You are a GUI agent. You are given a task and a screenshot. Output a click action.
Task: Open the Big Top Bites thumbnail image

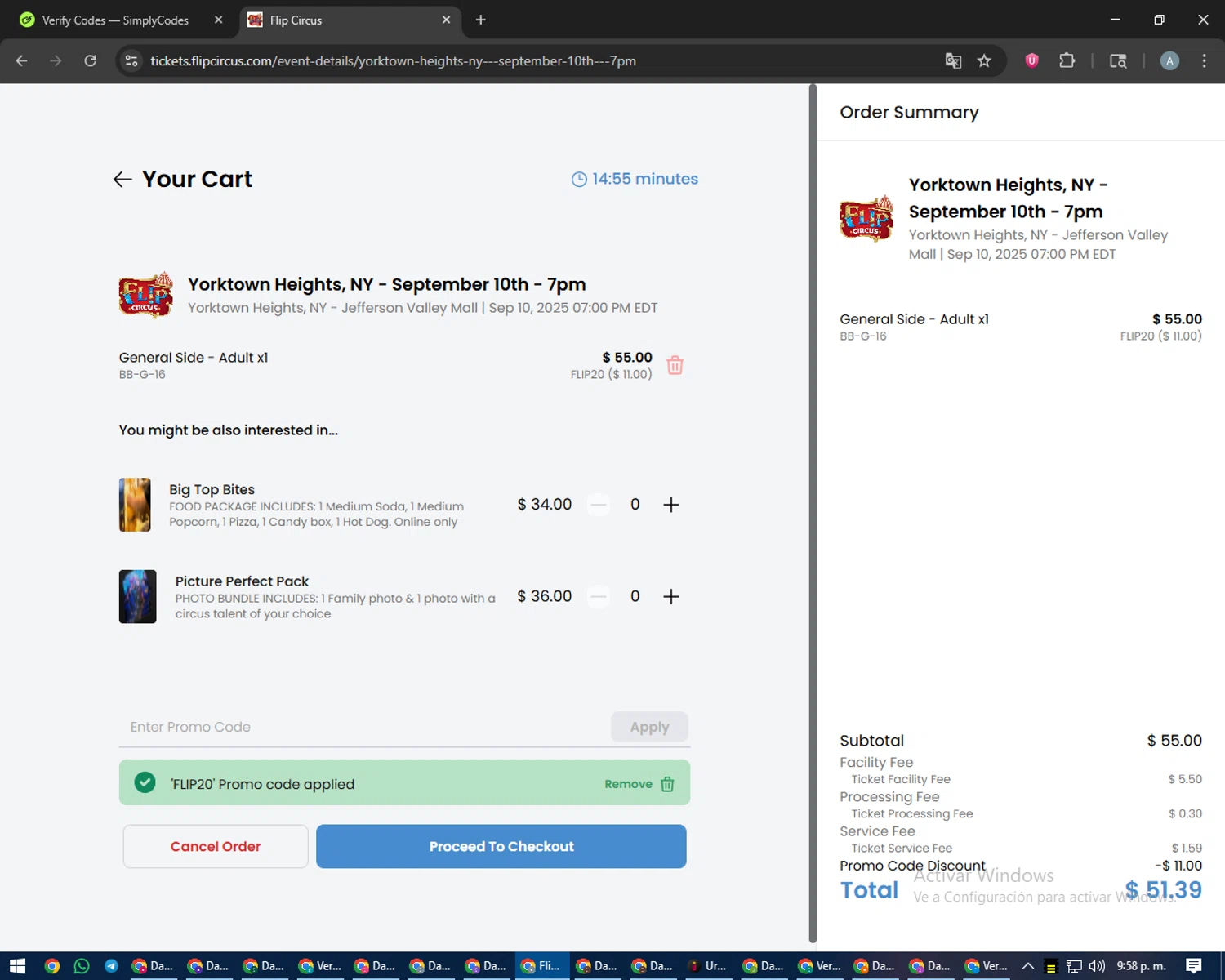135,505
